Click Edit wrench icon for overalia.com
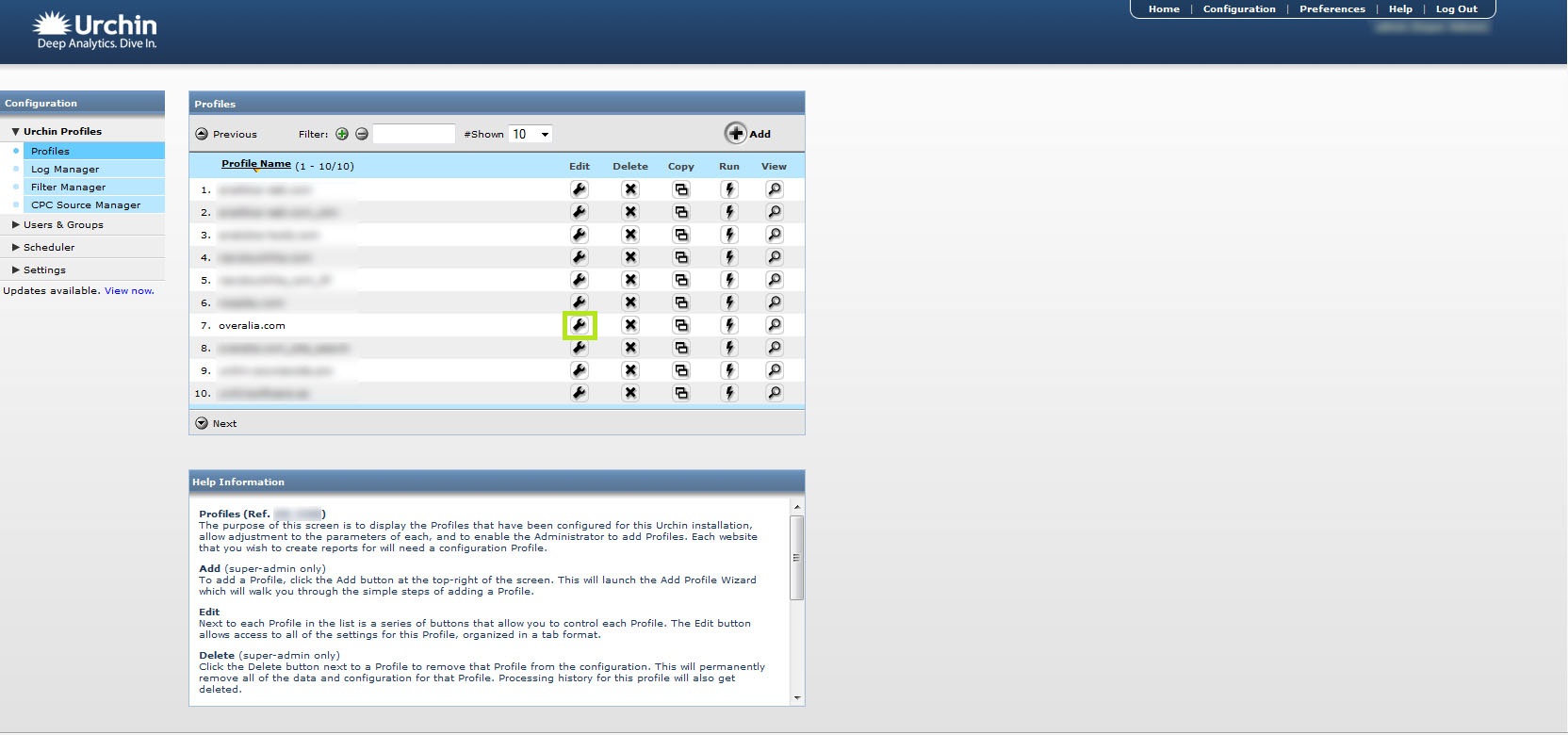1568x735 pixels. [x=580, y=325]
